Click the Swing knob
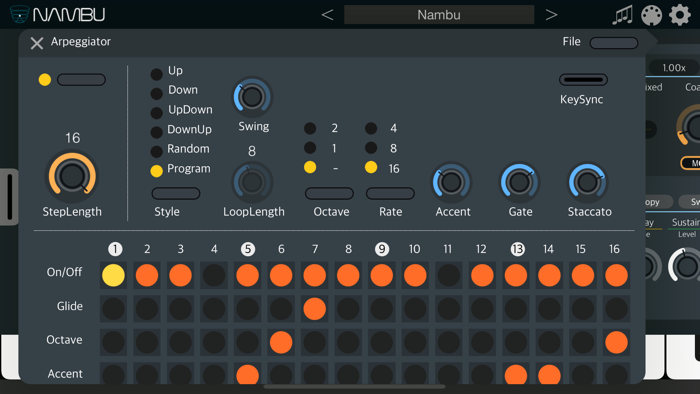This screenshot has width=700, height=394. click(252, 97)
